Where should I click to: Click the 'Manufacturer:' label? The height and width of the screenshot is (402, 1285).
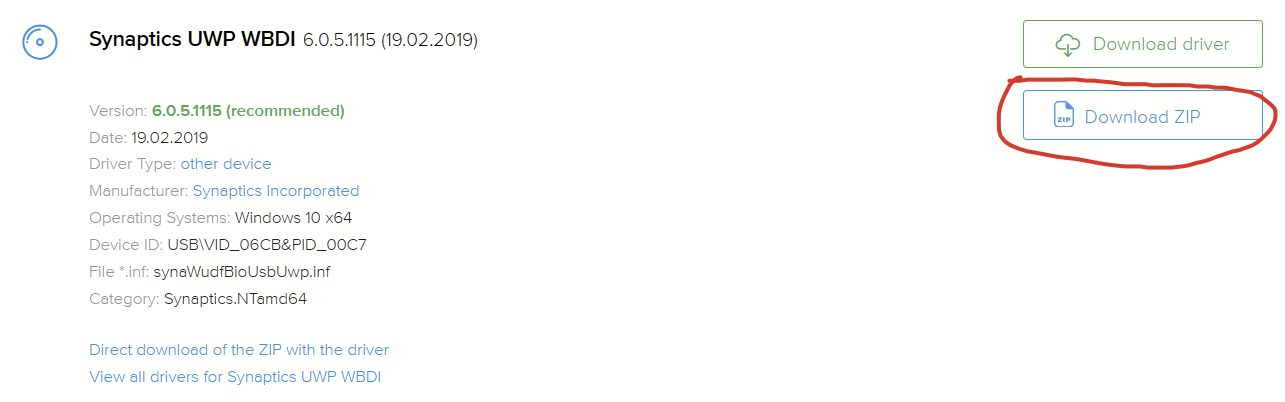click(x=139, y=191)
